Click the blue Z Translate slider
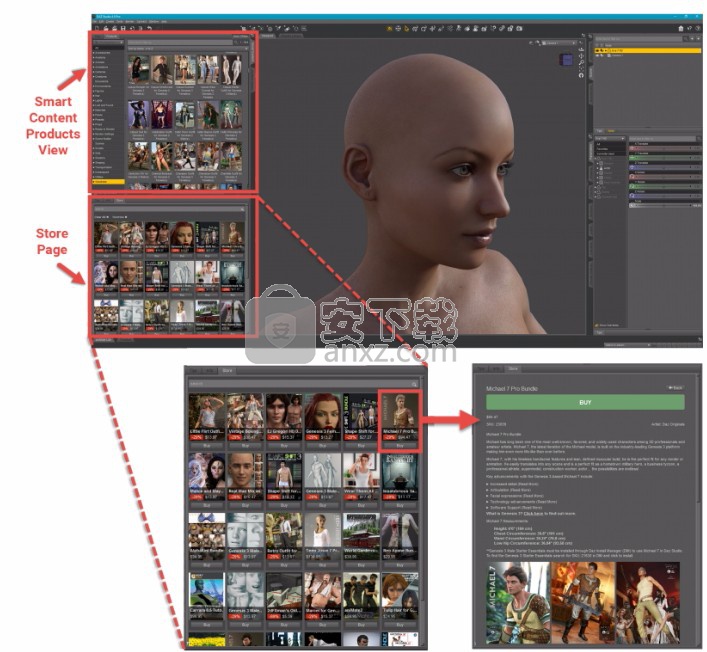The image size is (707, 652). click(x=665, y=167)
